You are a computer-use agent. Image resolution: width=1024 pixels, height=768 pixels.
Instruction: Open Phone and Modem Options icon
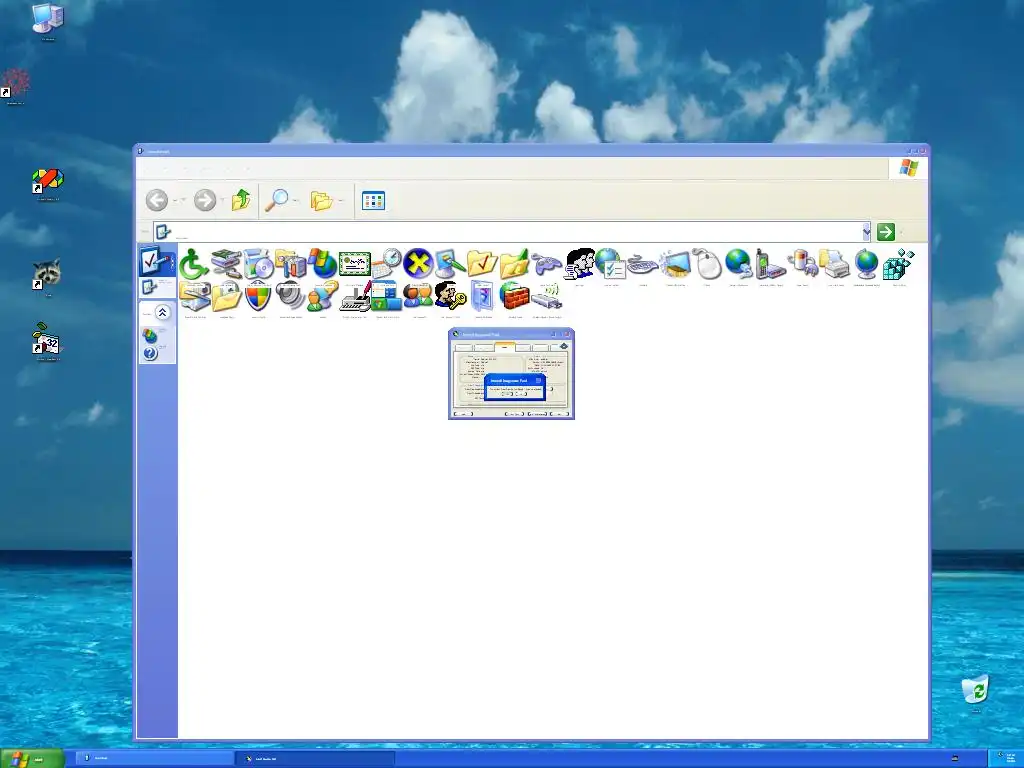[771, 264]
